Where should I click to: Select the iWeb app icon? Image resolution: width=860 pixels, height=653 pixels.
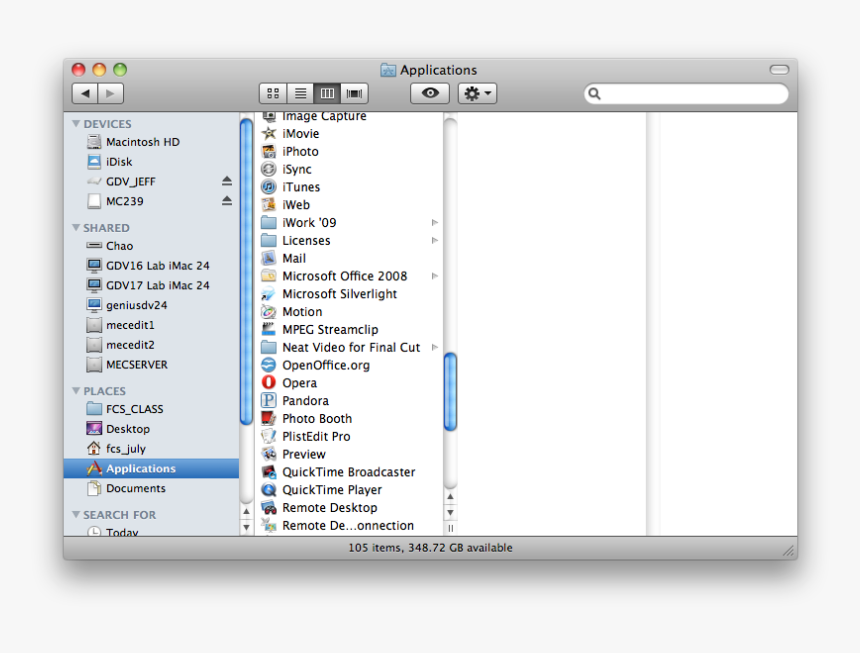pos(268,205)
